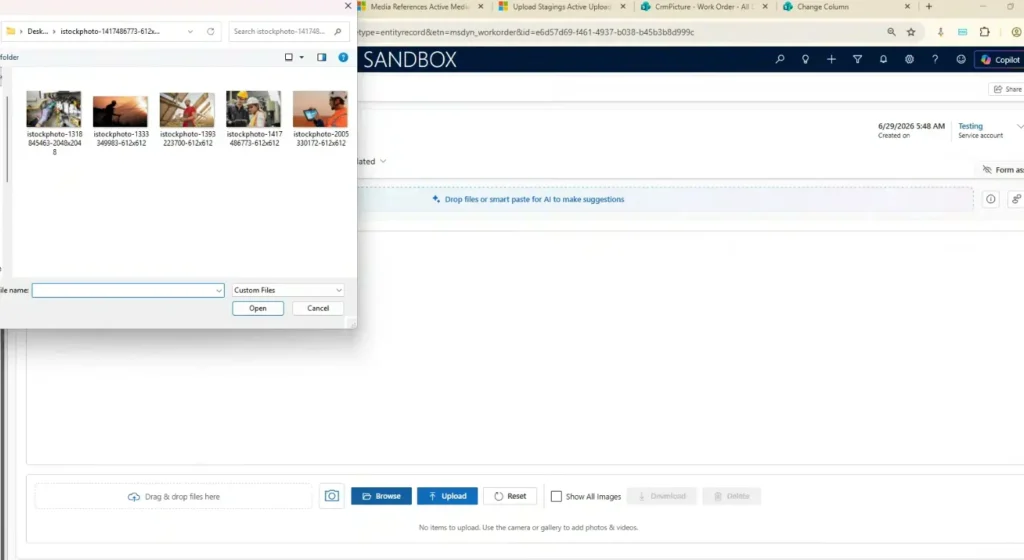
Task: Open the camera capture icon button
Action: 332,496
